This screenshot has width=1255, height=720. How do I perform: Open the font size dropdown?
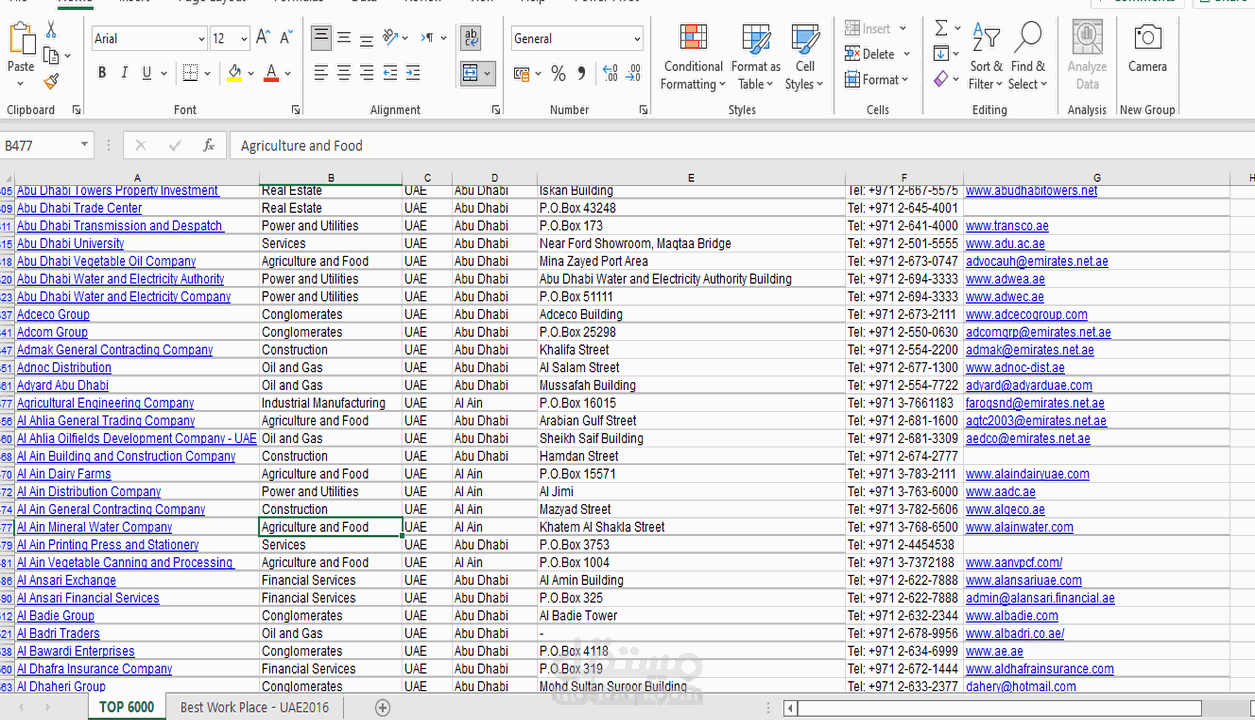(243, 39)
